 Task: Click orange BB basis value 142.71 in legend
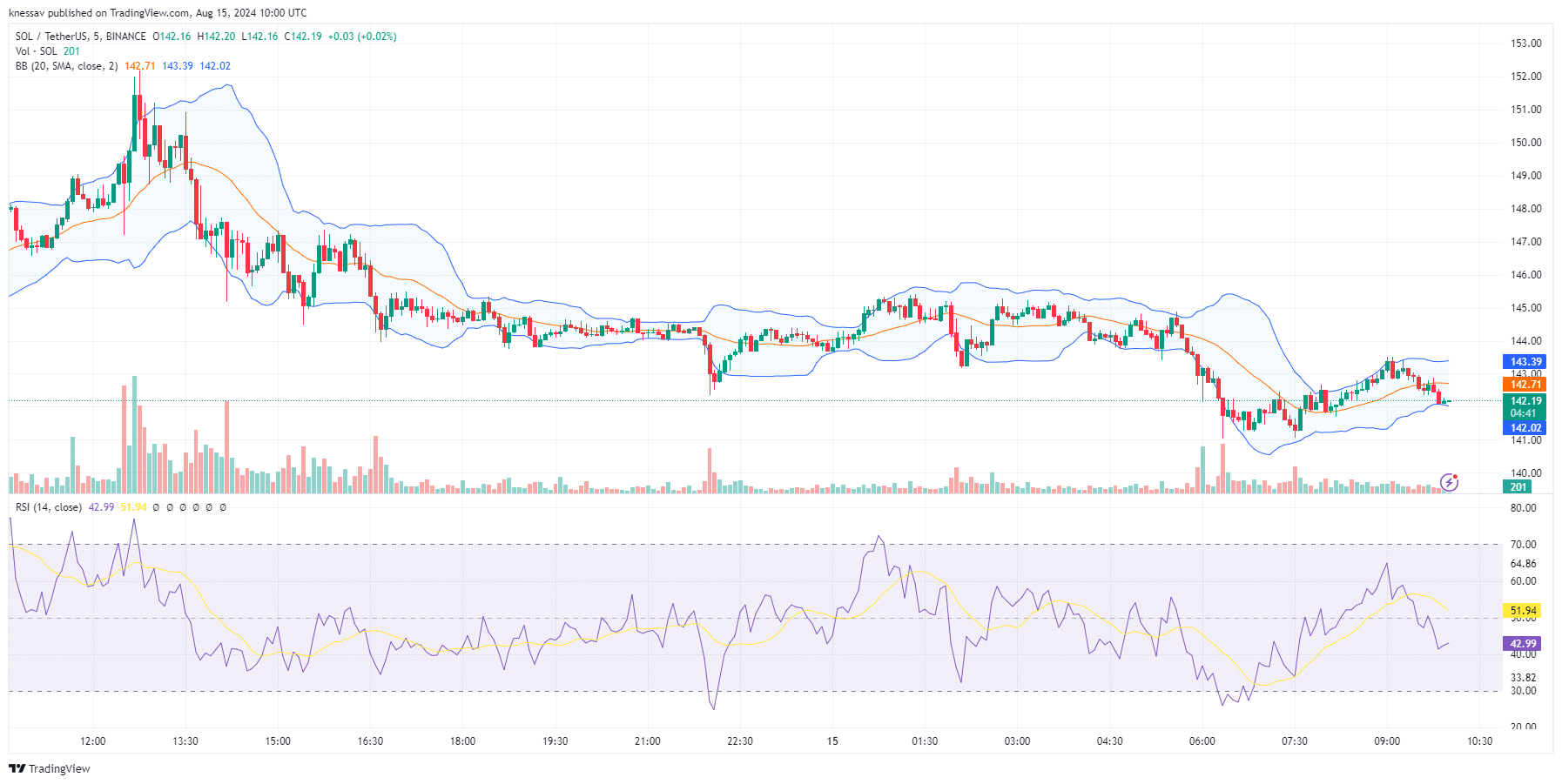(x=140, y=66)
